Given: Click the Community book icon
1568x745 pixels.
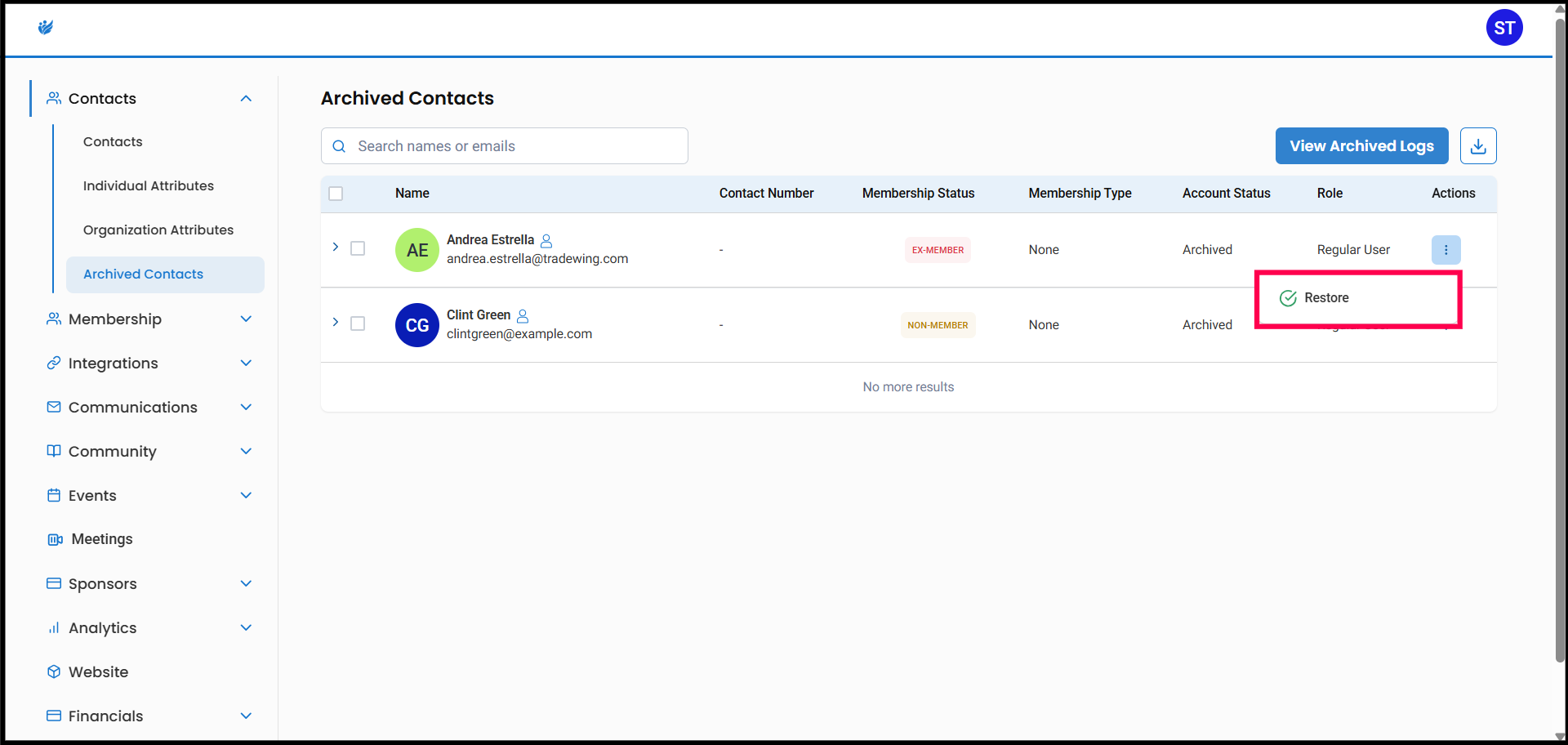Looking at the screenshot, I should pyautogui.click(x=54, y=451).
